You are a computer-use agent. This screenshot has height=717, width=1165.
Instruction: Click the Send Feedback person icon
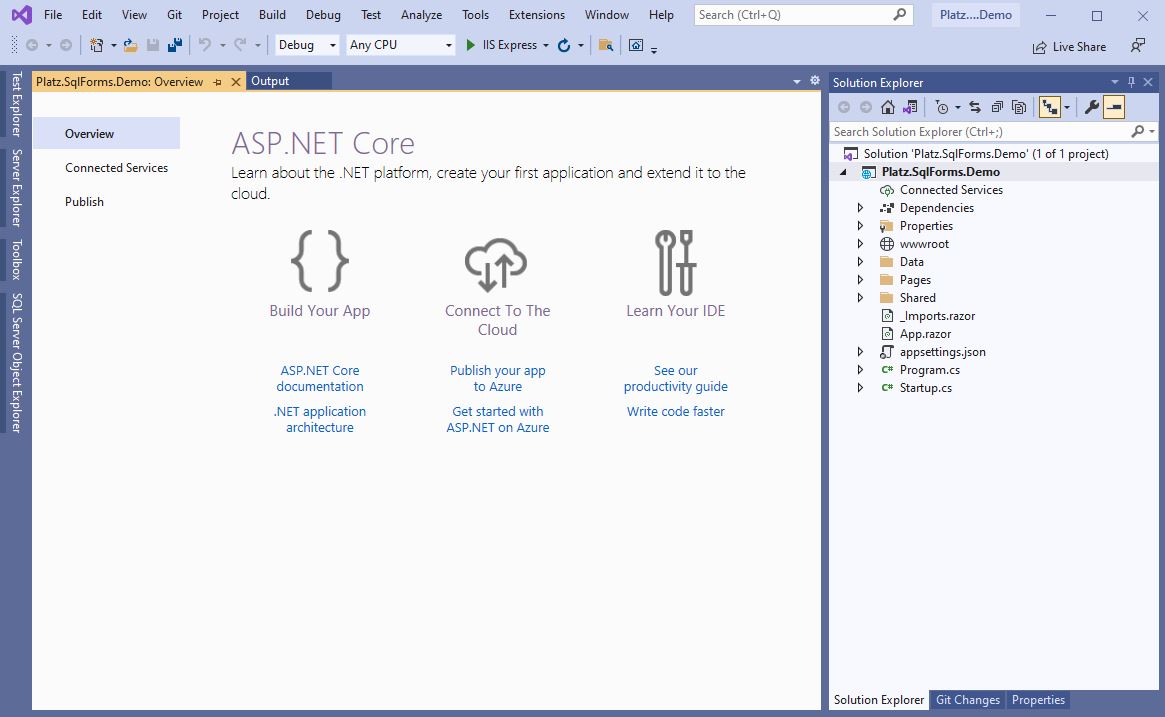[x=1138, y=46]
